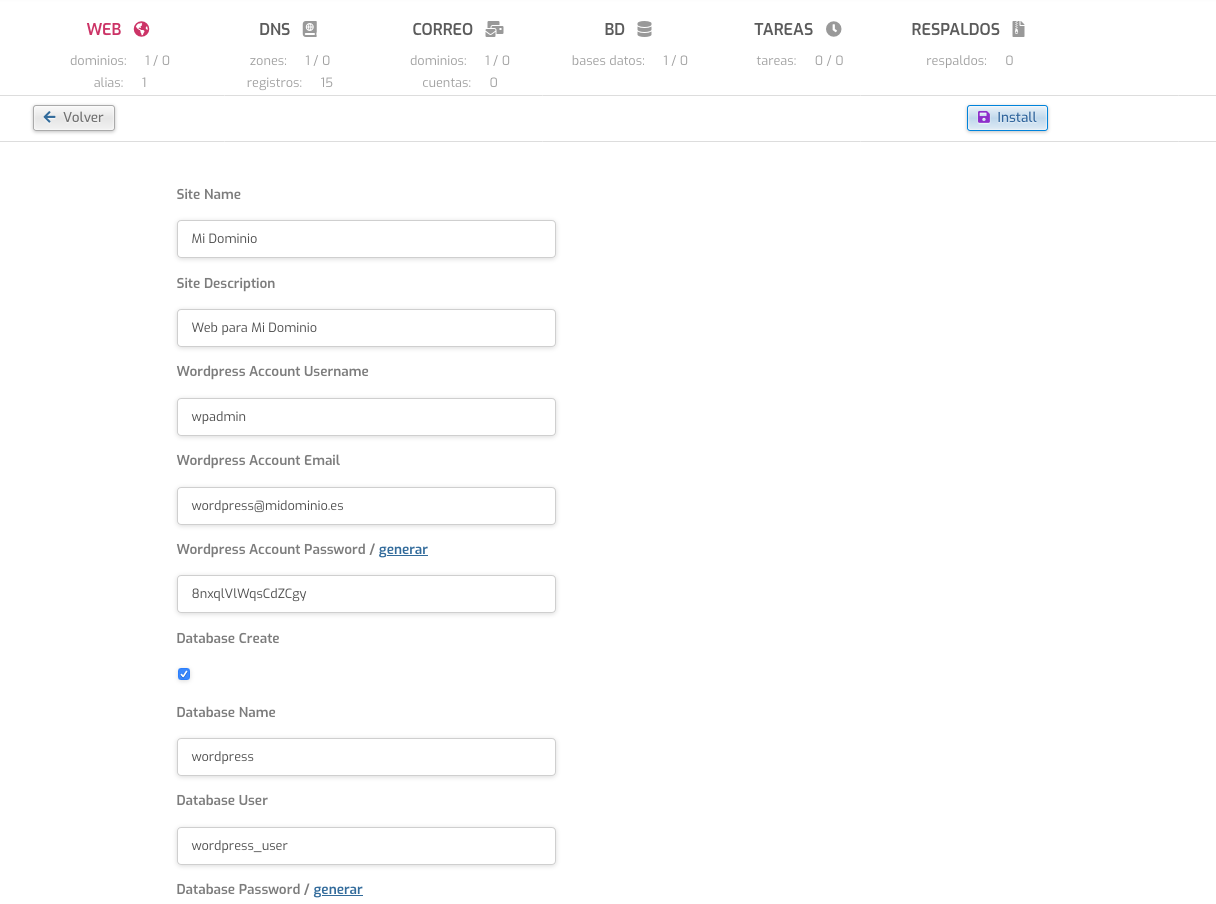
Task: Click the Volver back button
Action: [74, 118]
